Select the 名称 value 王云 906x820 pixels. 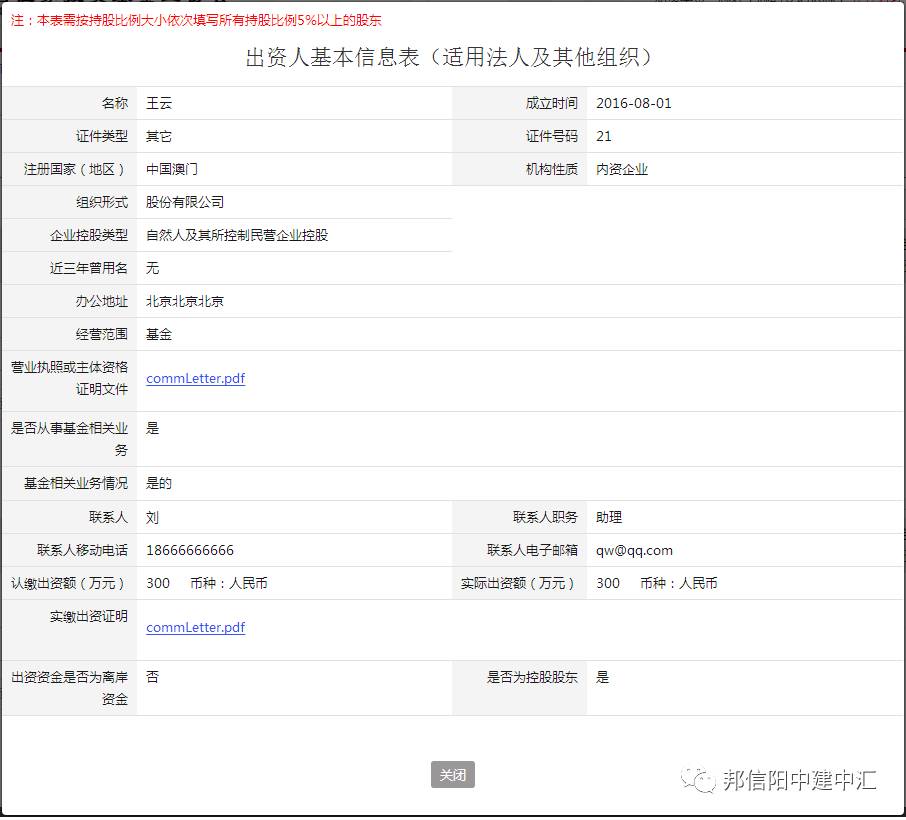(160, 103)
